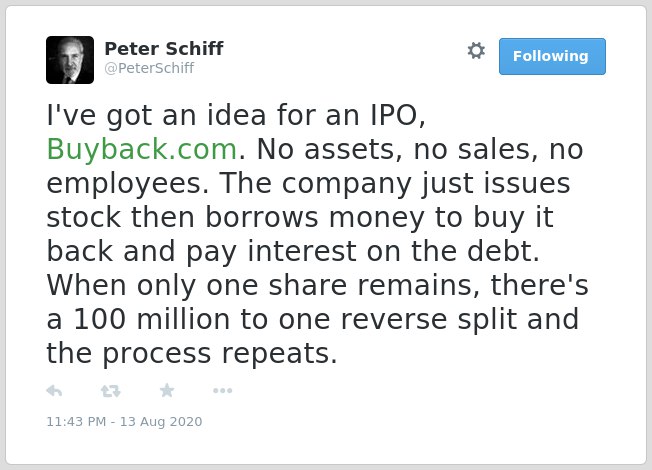652x470 pixels.
Task: Click the green Buyback.com hyperlink text
Action: pyautogui.click(x=142, y=149)
